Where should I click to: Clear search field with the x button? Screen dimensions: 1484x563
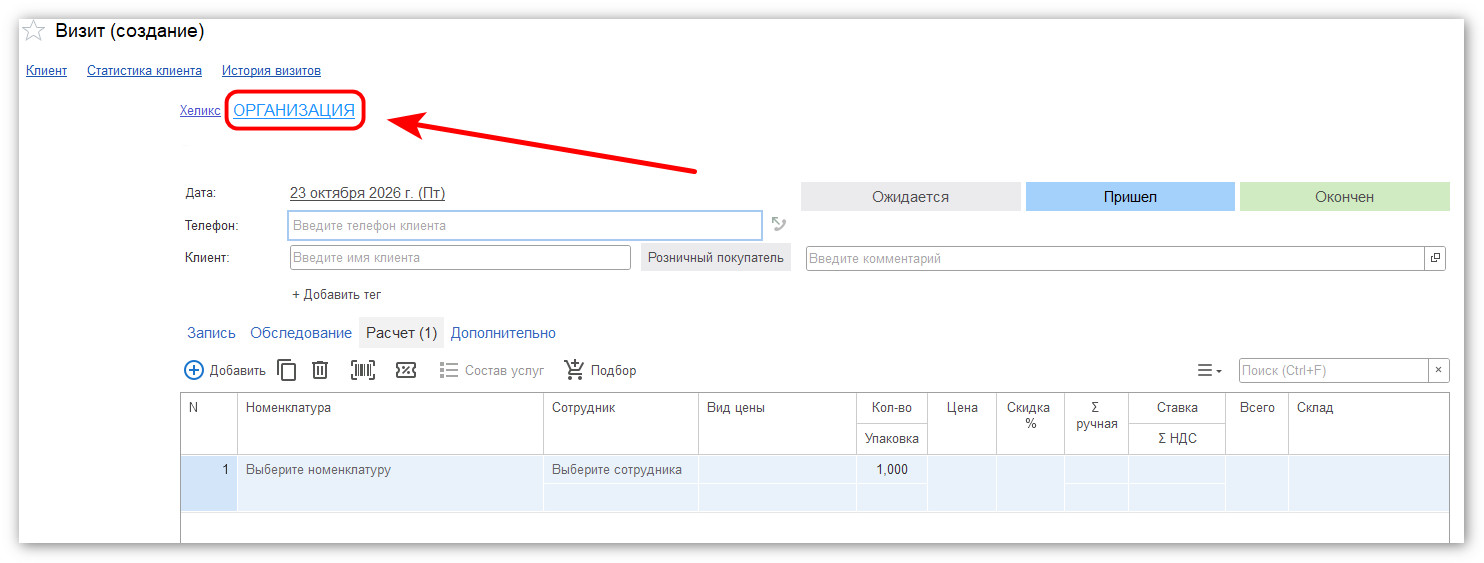click(x=1438, y=370)
